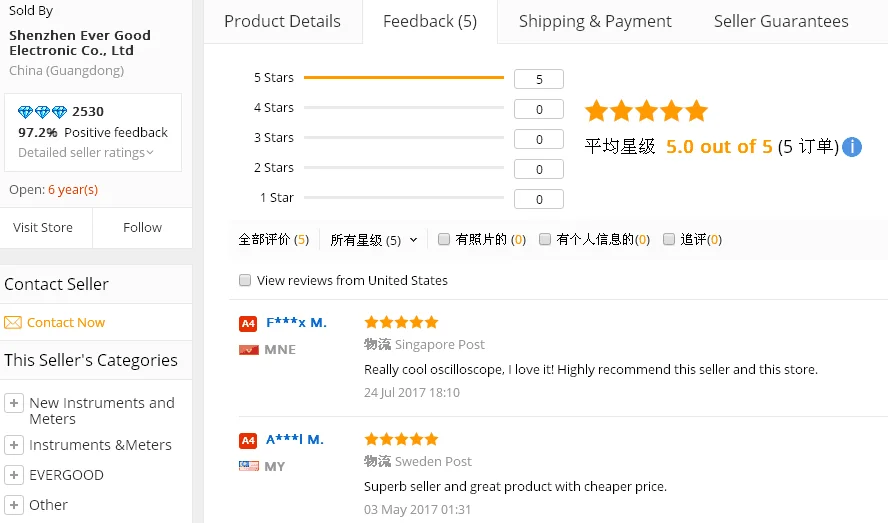The width and height of the screenshot is (888, 523).
Task: Click the diamond seller-level icons
Action: [42, 112]
